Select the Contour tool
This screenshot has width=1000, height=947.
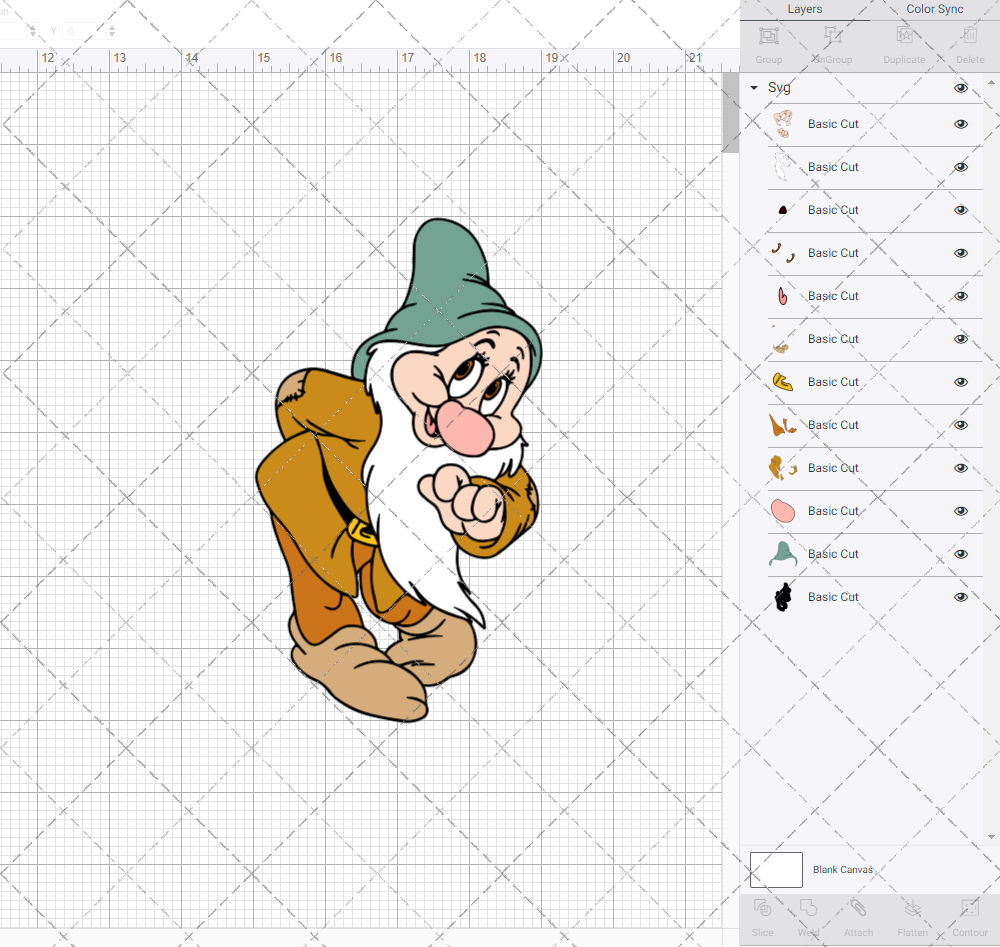[970, 908]
